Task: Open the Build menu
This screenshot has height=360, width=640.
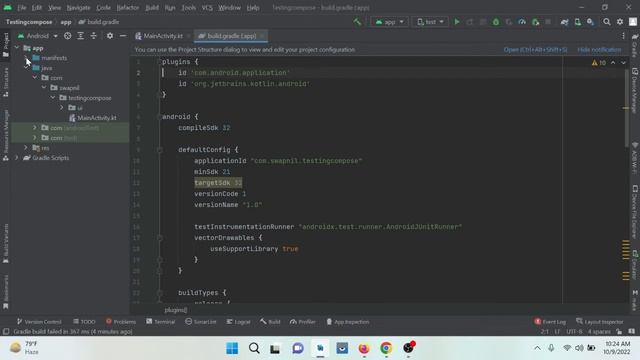Action: point(152,8)
